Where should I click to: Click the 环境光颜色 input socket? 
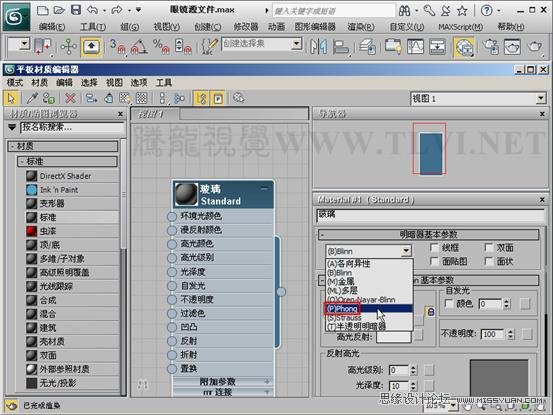pos(172,216)
